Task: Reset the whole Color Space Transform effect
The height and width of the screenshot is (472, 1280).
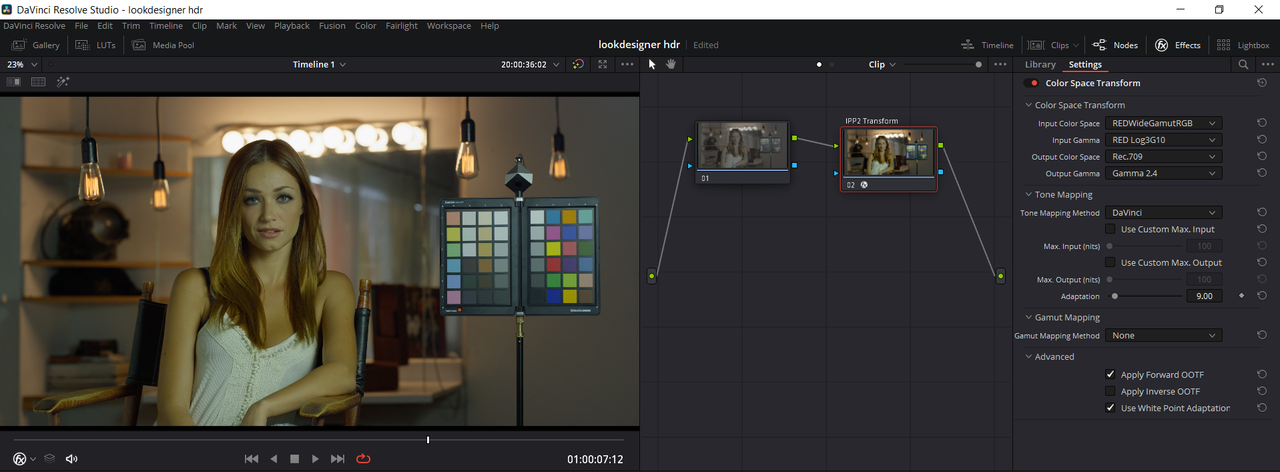Action: coord(1262,83)
